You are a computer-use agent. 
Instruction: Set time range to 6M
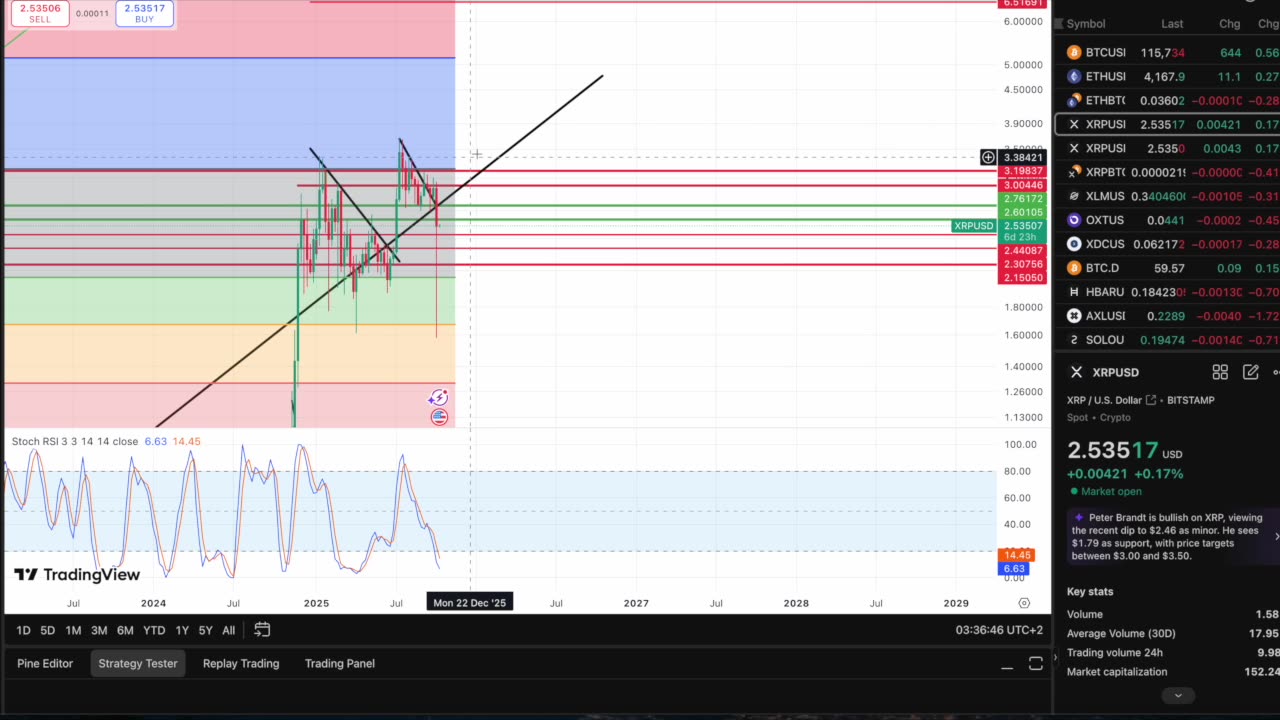[x=125, y=630]
